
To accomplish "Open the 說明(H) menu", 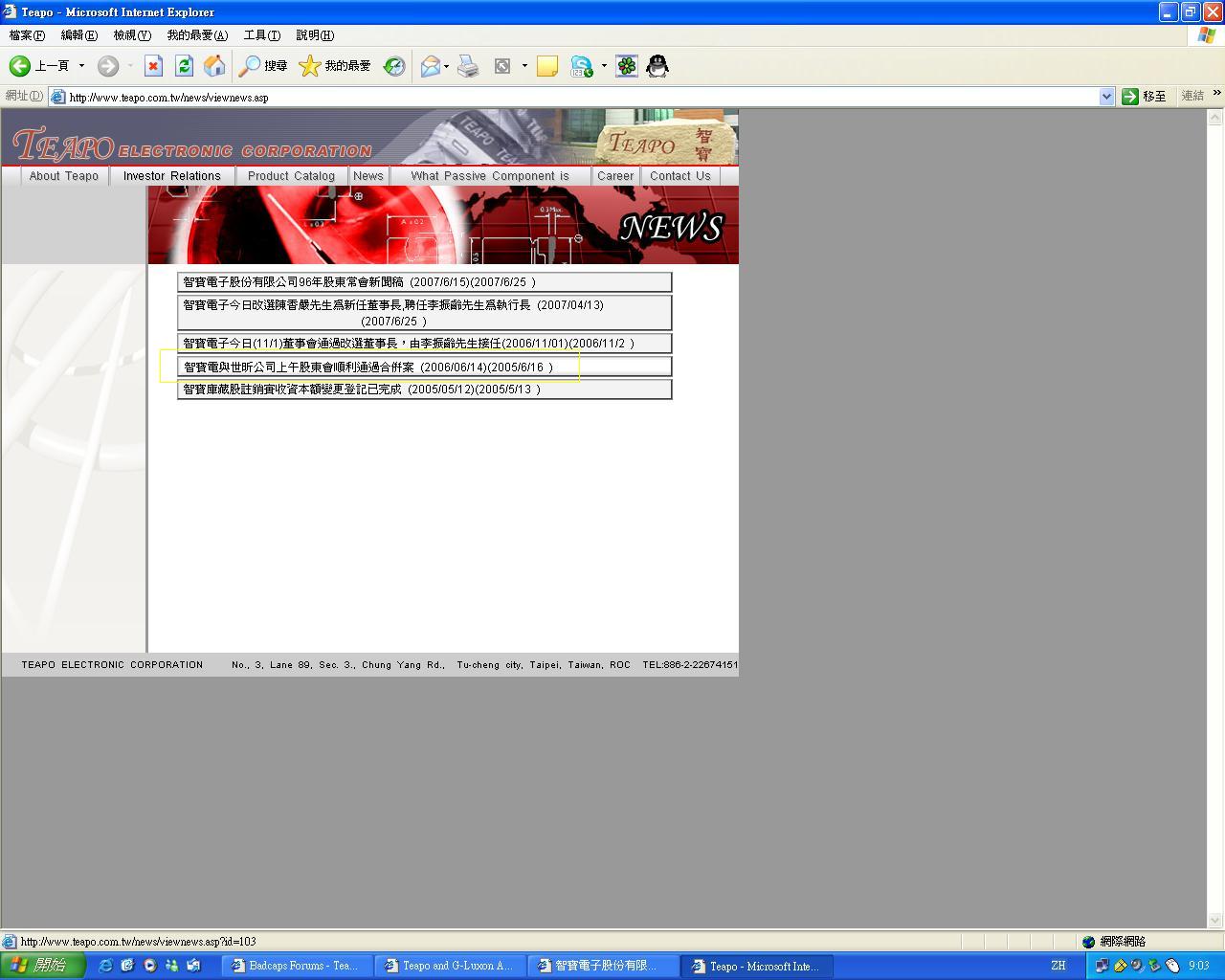I will pos(315,35).
